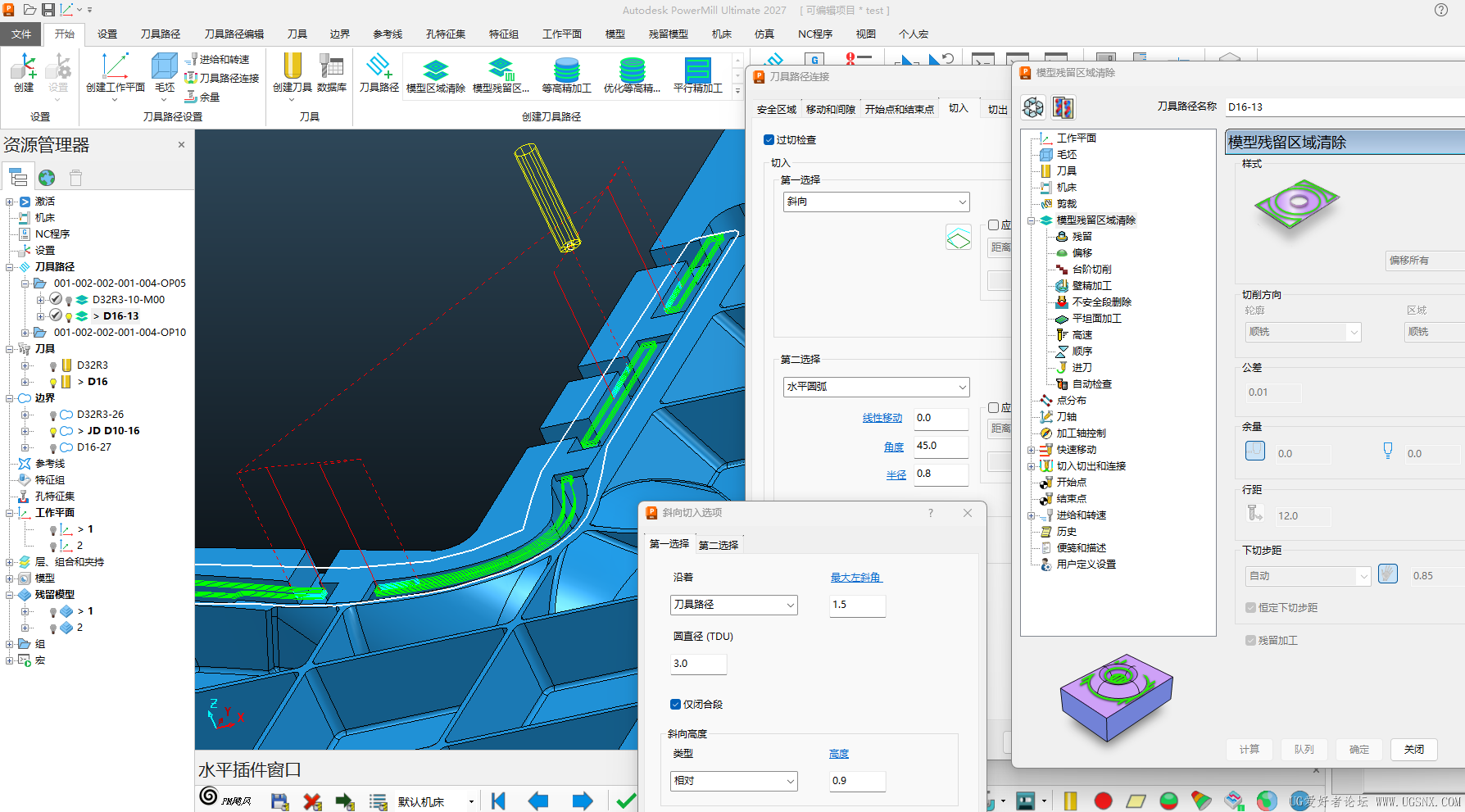Click the Queue (队列) button
The height and width of the screenshot is (812, 1465).
1304,750
